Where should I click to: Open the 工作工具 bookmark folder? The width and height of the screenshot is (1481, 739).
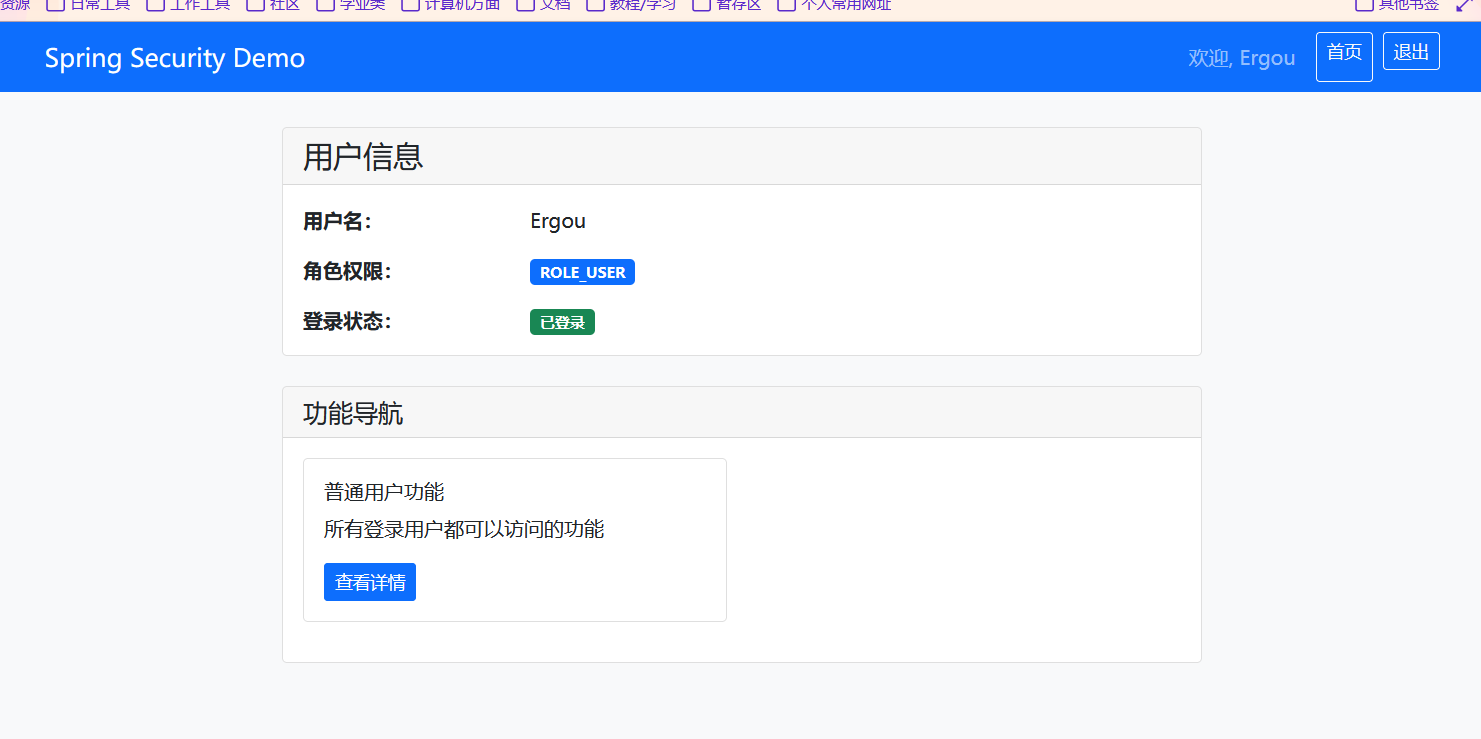pos(189,5)
